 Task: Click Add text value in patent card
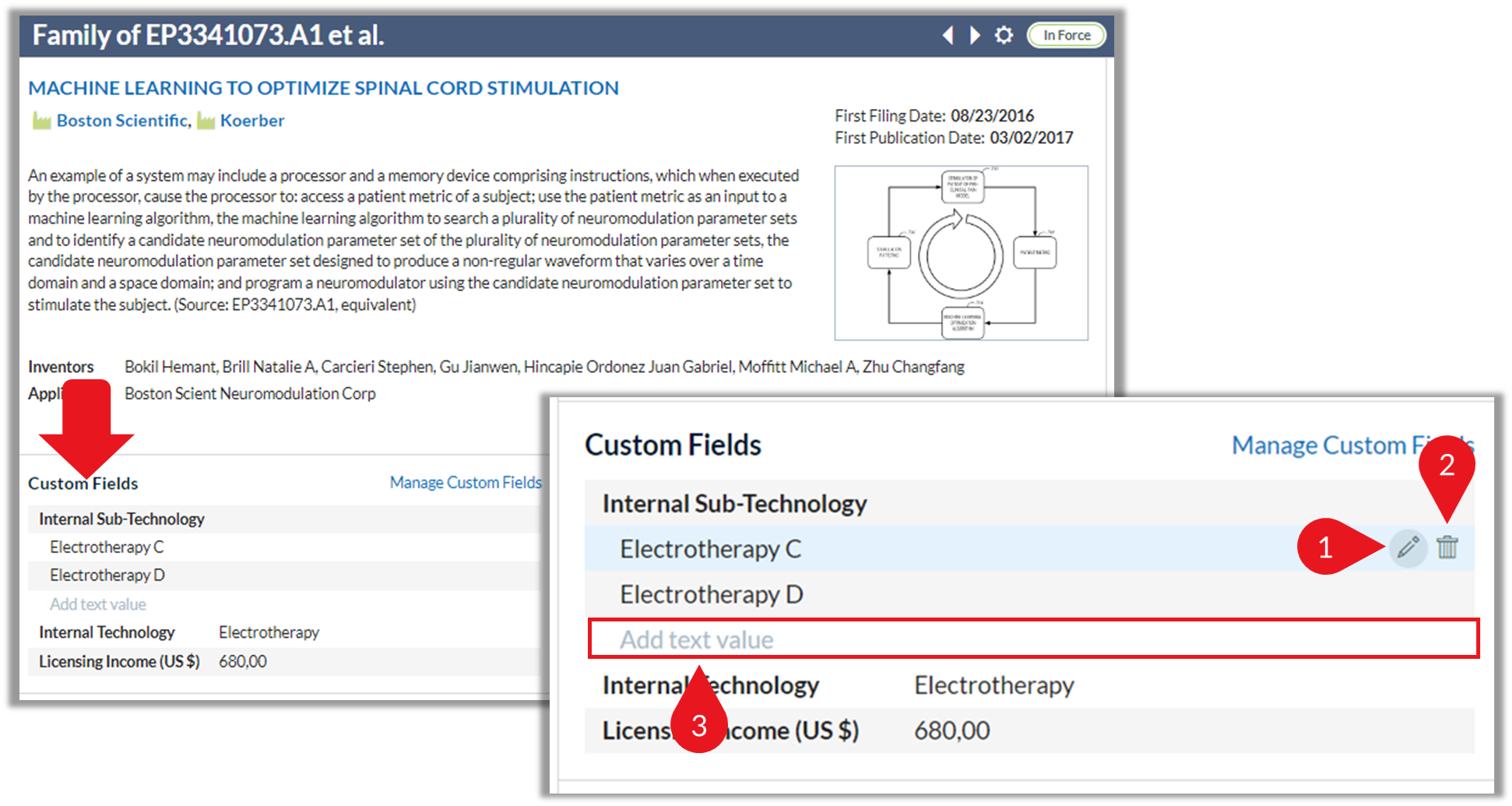point(98,604)
